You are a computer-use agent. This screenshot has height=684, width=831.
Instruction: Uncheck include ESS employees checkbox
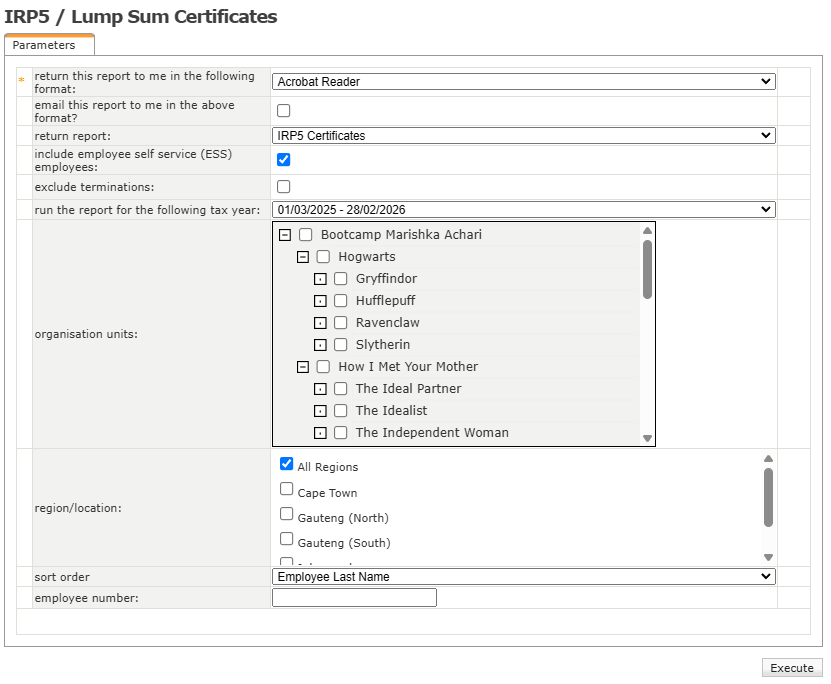point(284,160)
